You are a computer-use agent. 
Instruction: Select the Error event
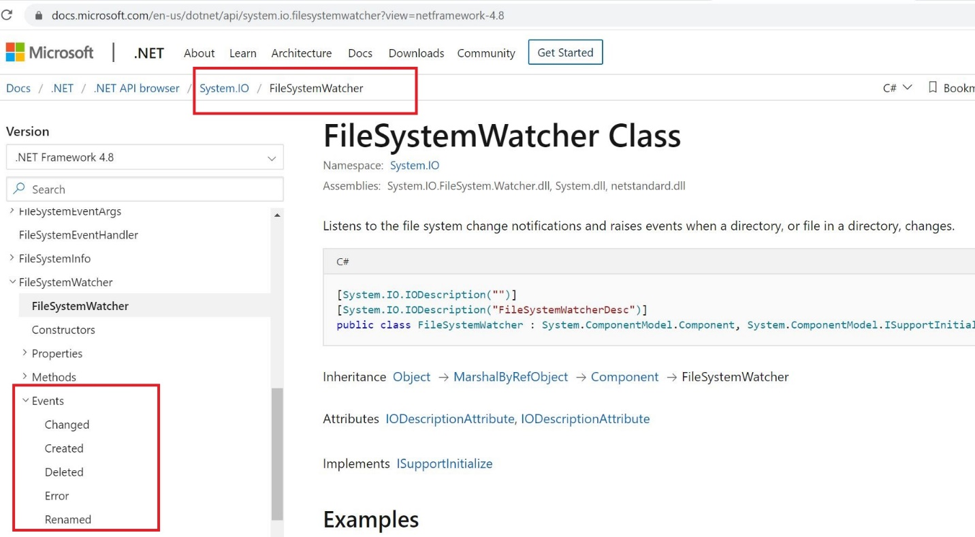(x=57, y=495)
